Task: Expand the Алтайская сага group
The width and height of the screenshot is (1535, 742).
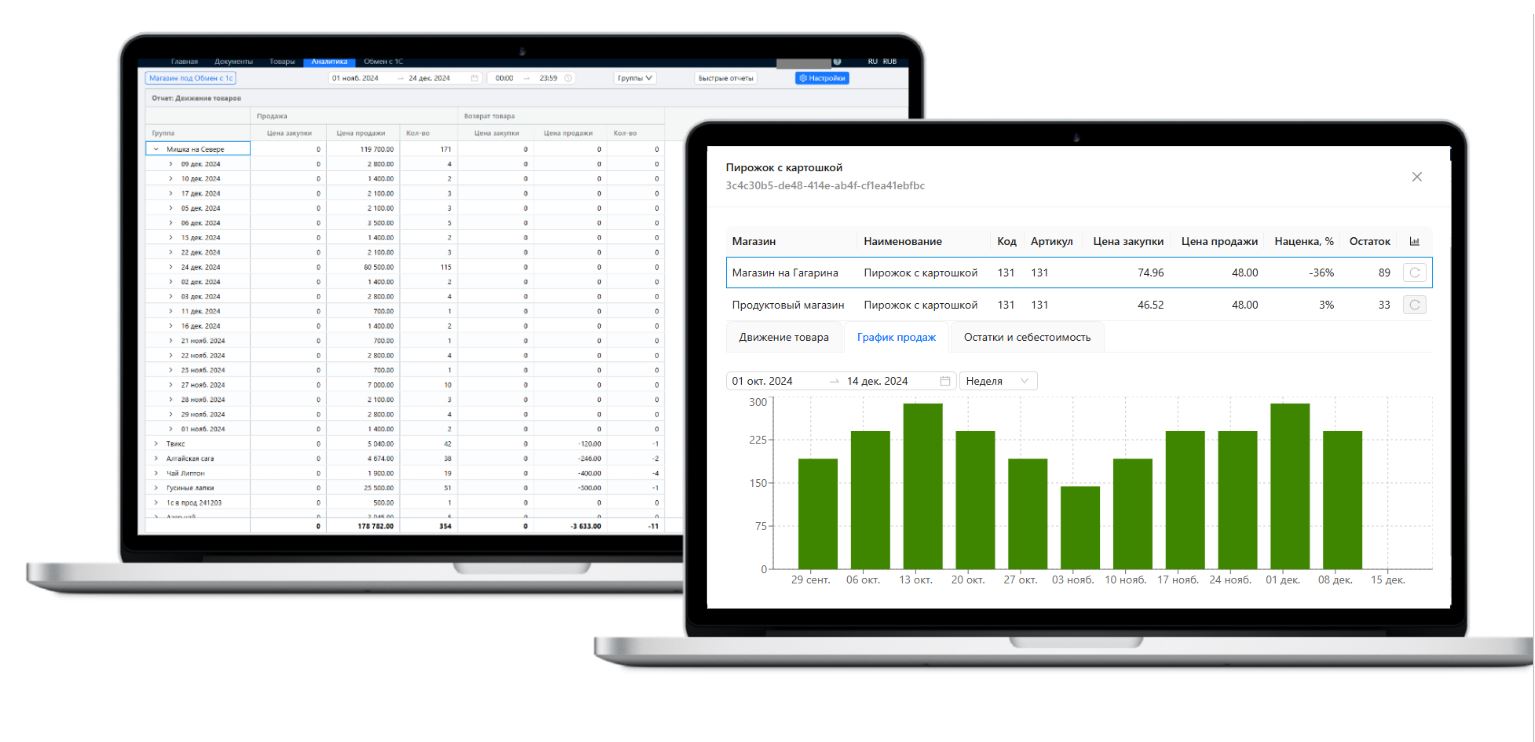Action: [156, 458]
